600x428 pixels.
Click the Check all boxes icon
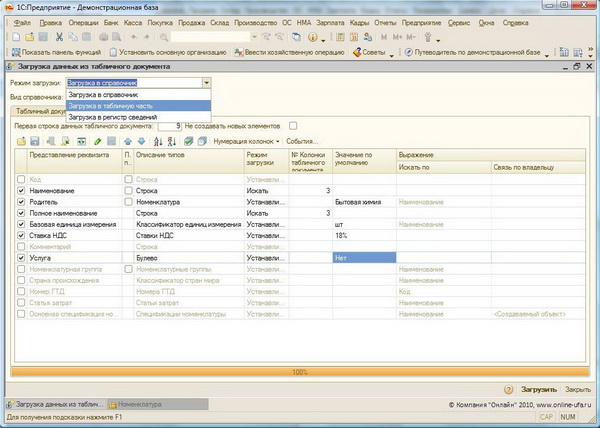click(x=188, y=141)
